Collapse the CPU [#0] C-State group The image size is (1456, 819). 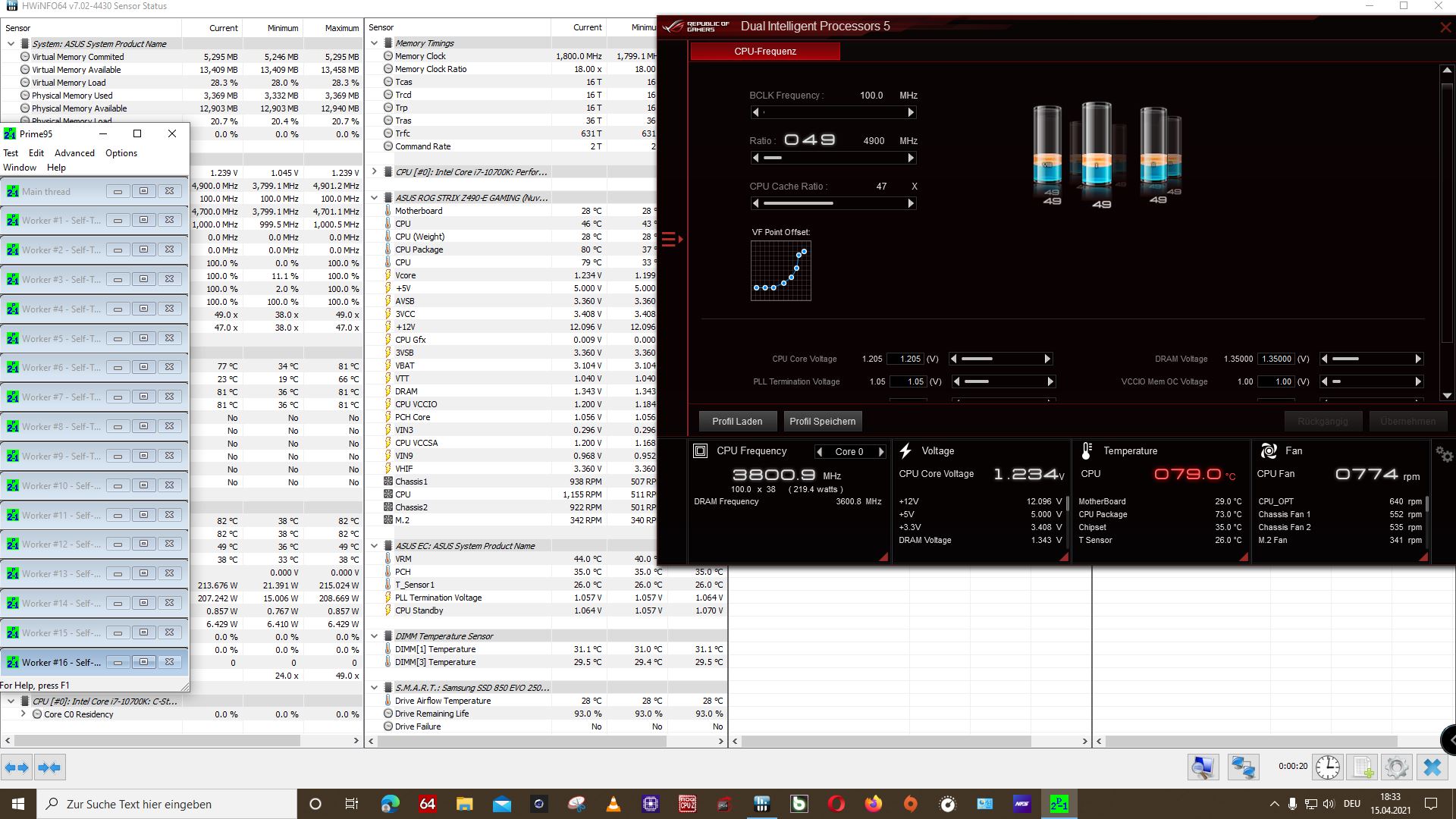pyautogui.click(x=11, y=701)
